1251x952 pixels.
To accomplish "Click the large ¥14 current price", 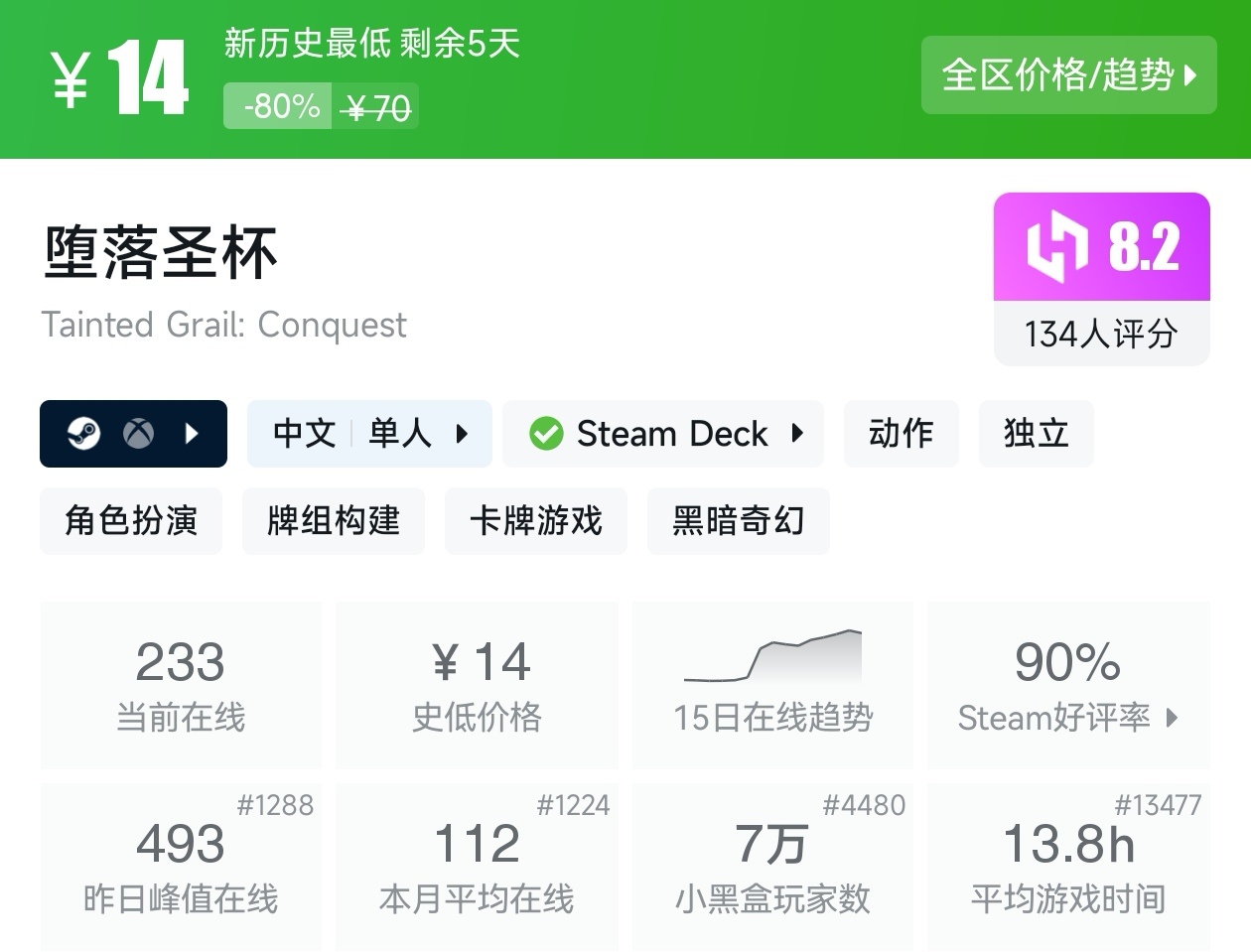I will pos(119,78).
